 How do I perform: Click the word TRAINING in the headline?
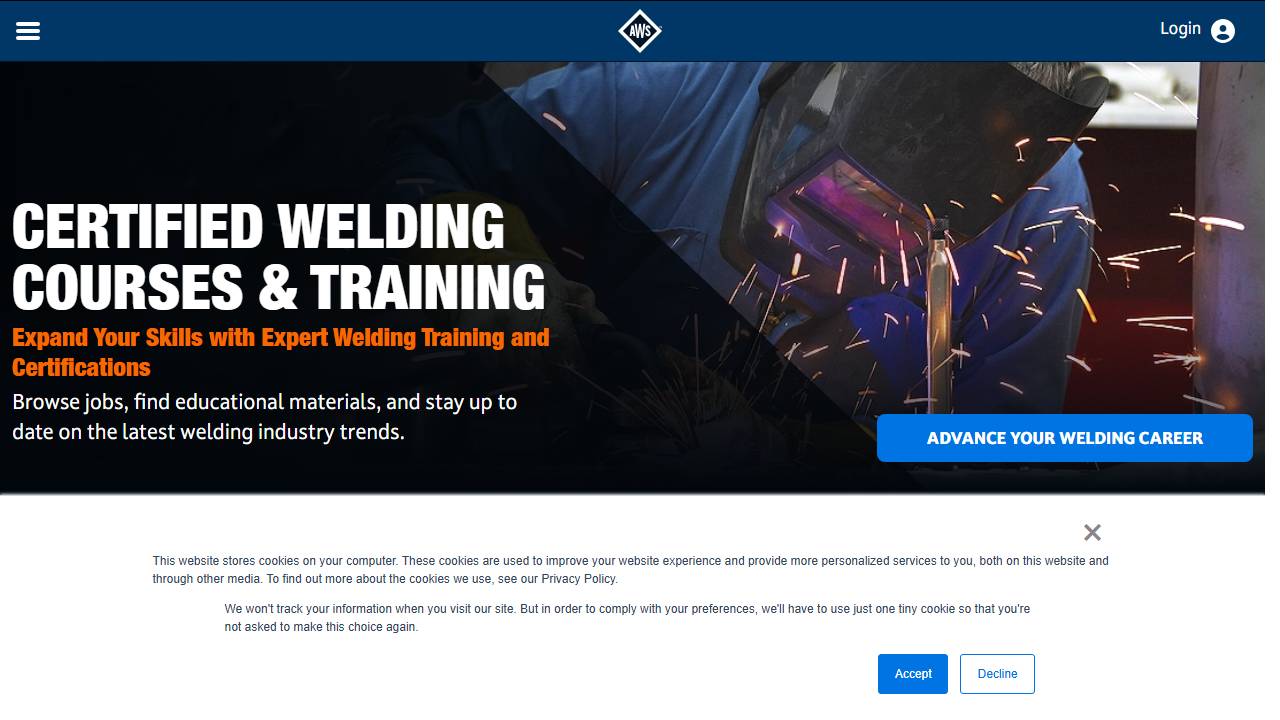pos(427,287)
